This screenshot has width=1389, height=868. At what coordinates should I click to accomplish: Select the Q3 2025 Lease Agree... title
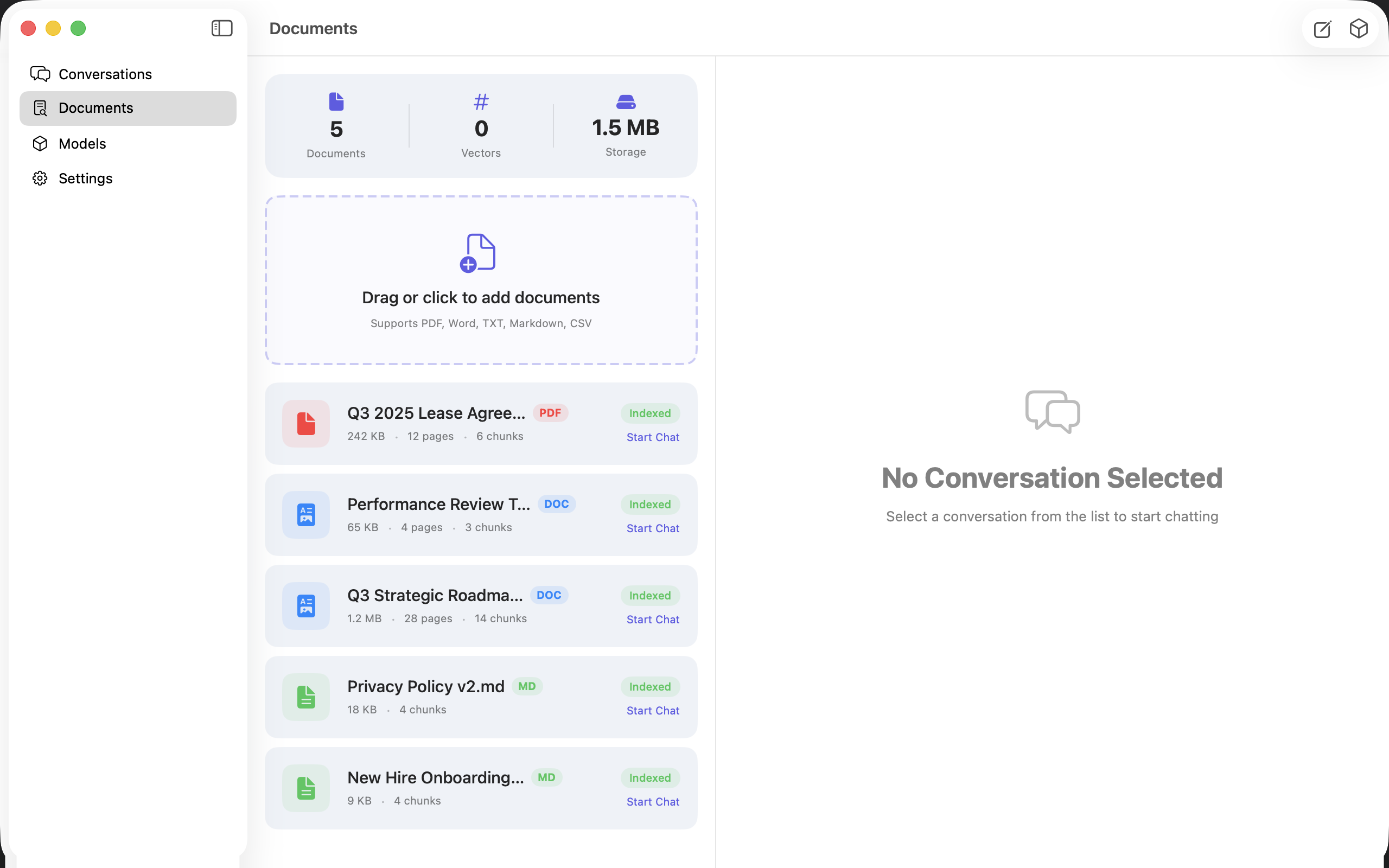pos(436,413)
